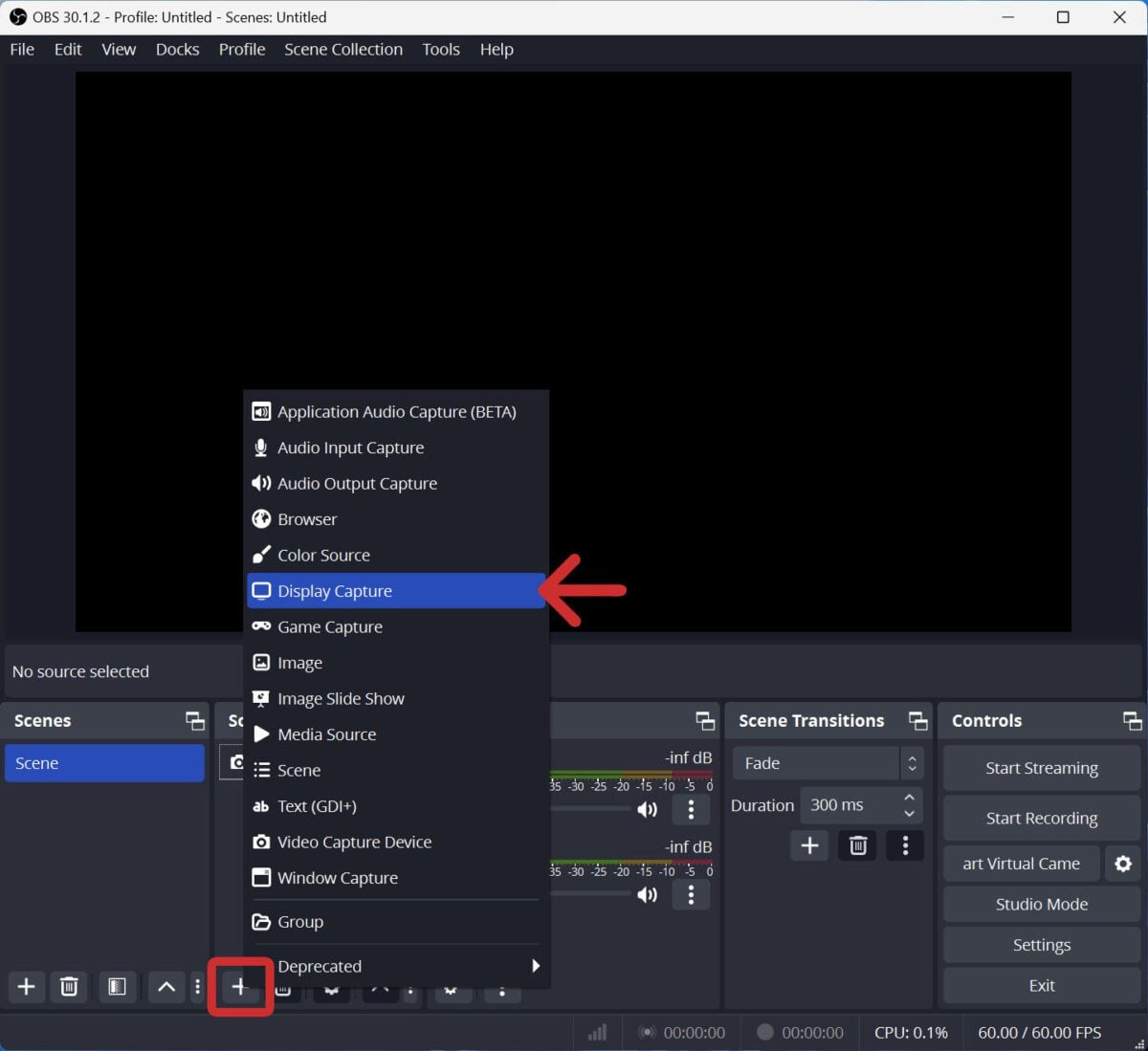Image resolution: width=1148 pixels, height=1051 pixels.
Task: Open the Scenes panel pop-out icon
Action: point(194,720)
